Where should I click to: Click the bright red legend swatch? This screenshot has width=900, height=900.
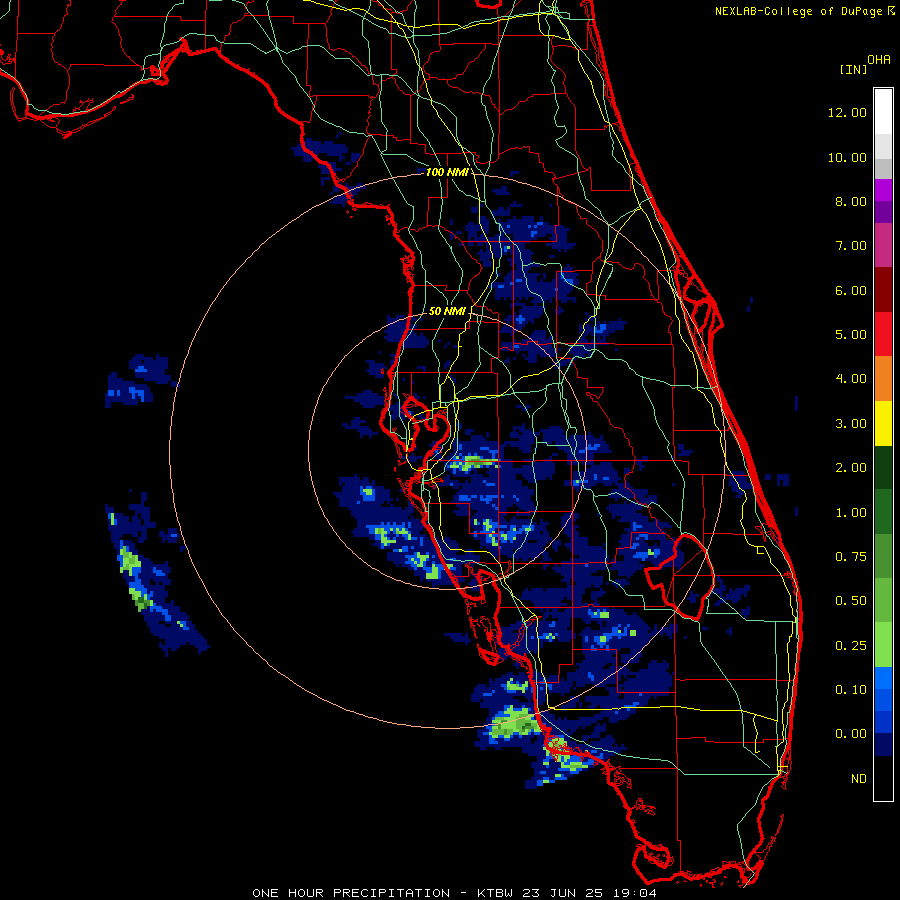pyautogui.click(x=883, y=334)
